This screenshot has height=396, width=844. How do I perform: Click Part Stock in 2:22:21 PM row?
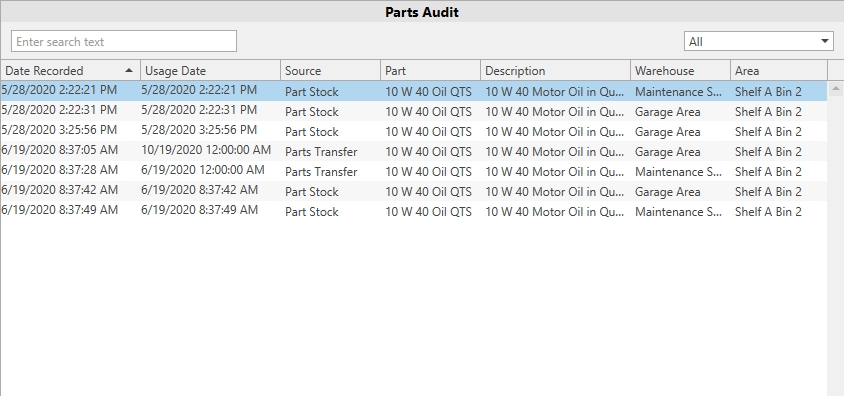coord(312,91)
